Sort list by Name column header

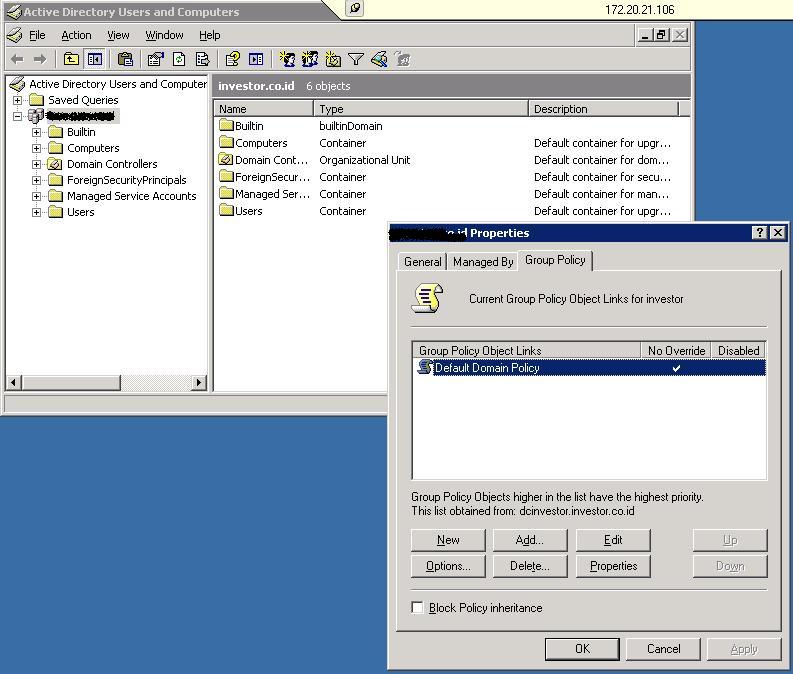(263, 109)
